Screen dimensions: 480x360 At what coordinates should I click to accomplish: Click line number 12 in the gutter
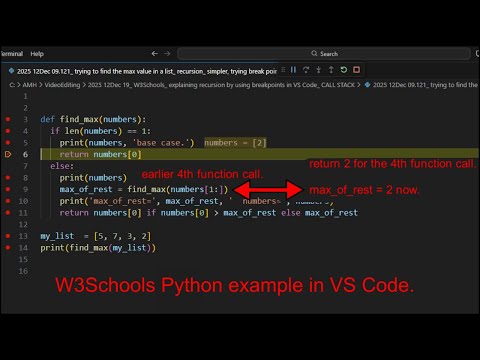[23, 224]
